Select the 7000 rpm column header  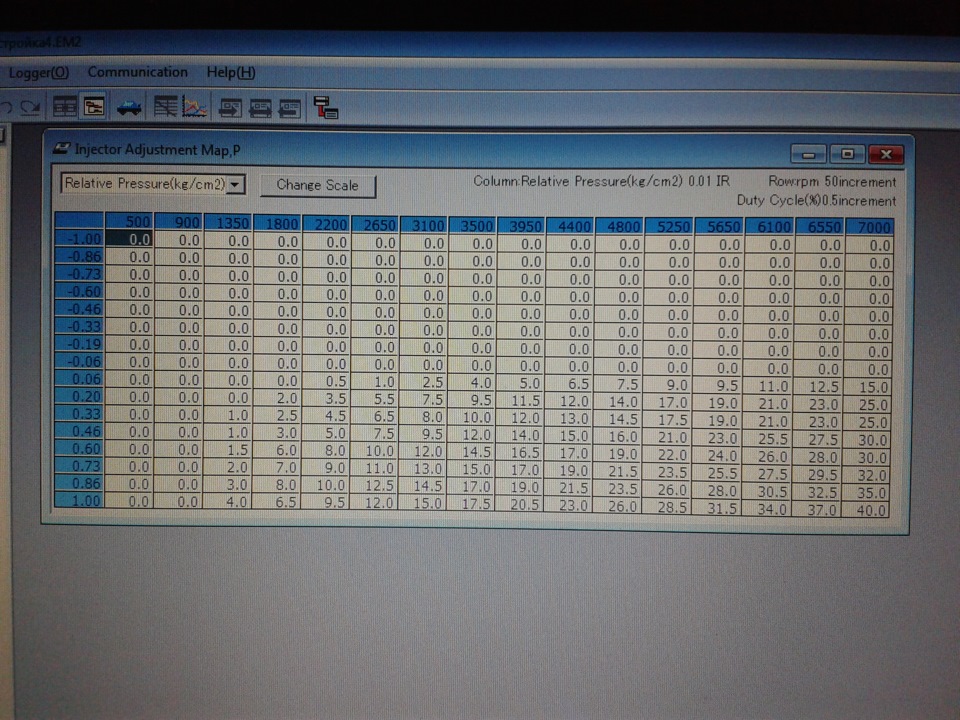(x=869, y=228)
